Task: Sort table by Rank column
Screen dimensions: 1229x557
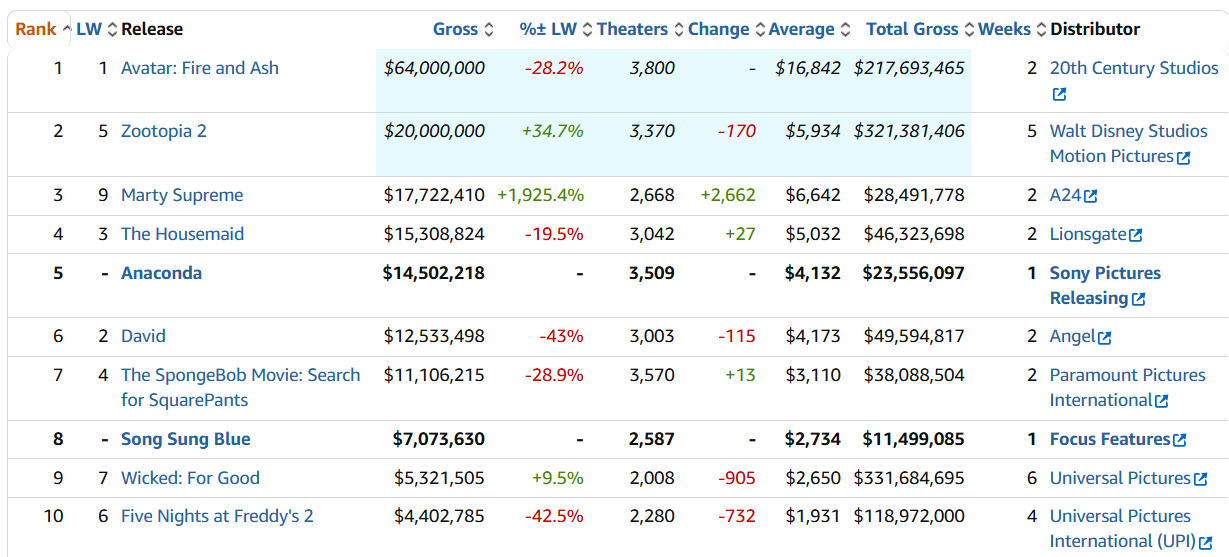Action: point(36,29)
